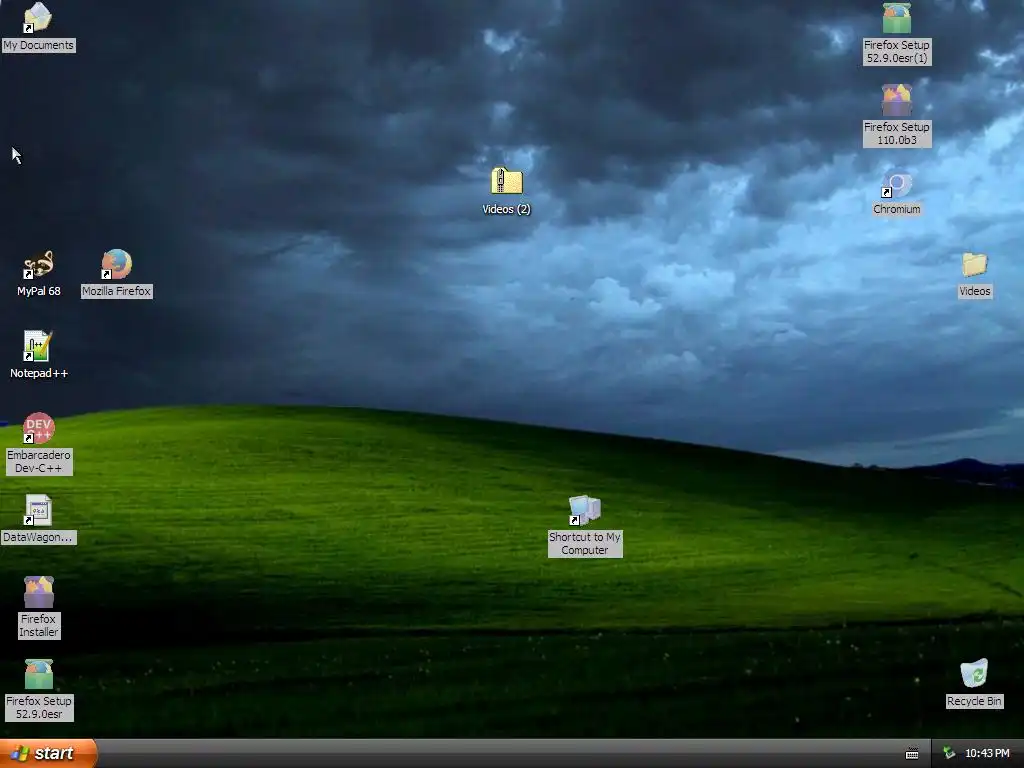Select the Recycle Bin icon
Viewport: 1024px width, 768px height.
(x=974, y=673)
